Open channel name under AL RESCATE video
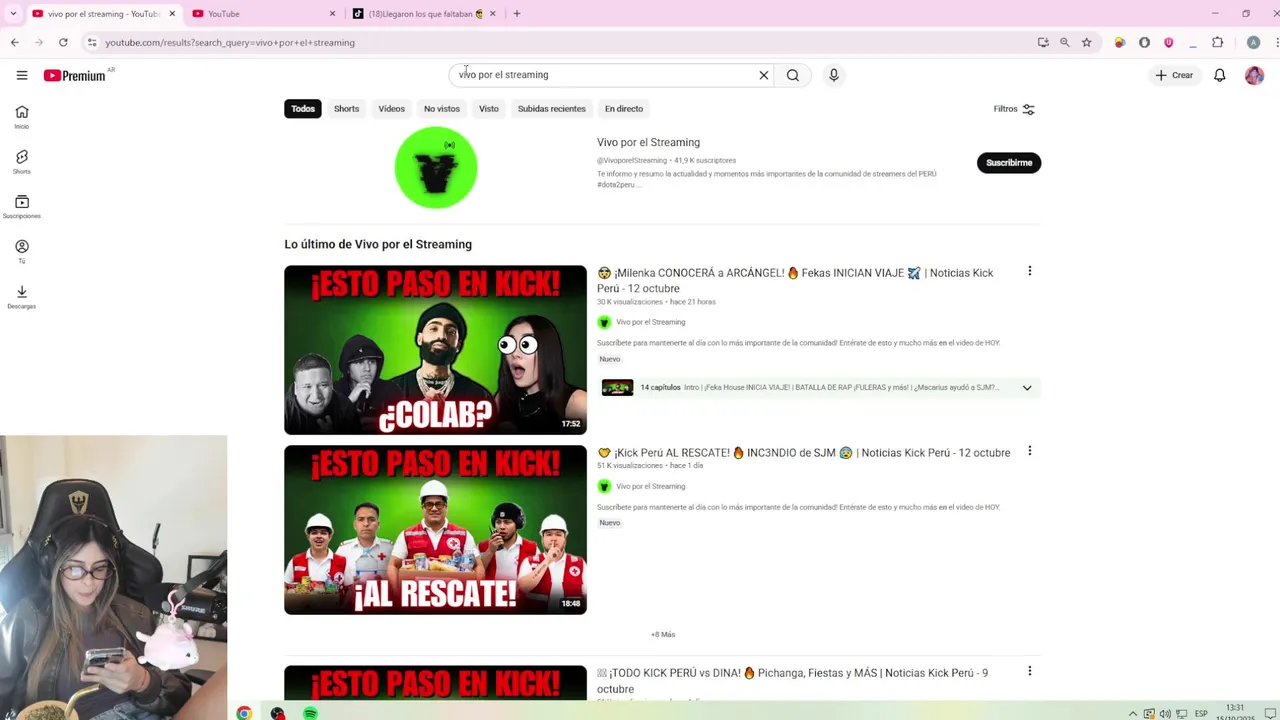This screenshot has height=720, width=1280. (x=650, y=486)
